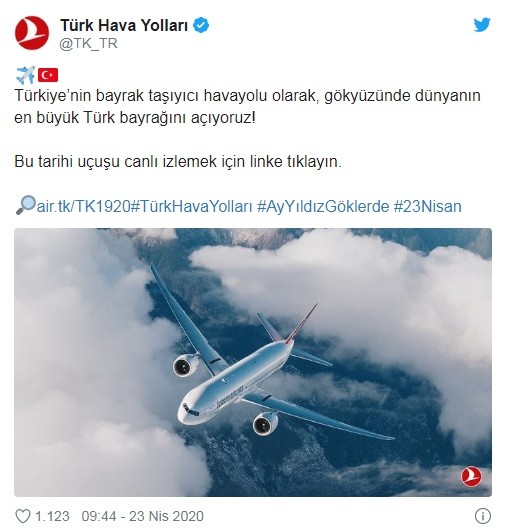
Task: Click the 'Bu tarihi uçuşu' sentence
Action: (x=178, y=162)
